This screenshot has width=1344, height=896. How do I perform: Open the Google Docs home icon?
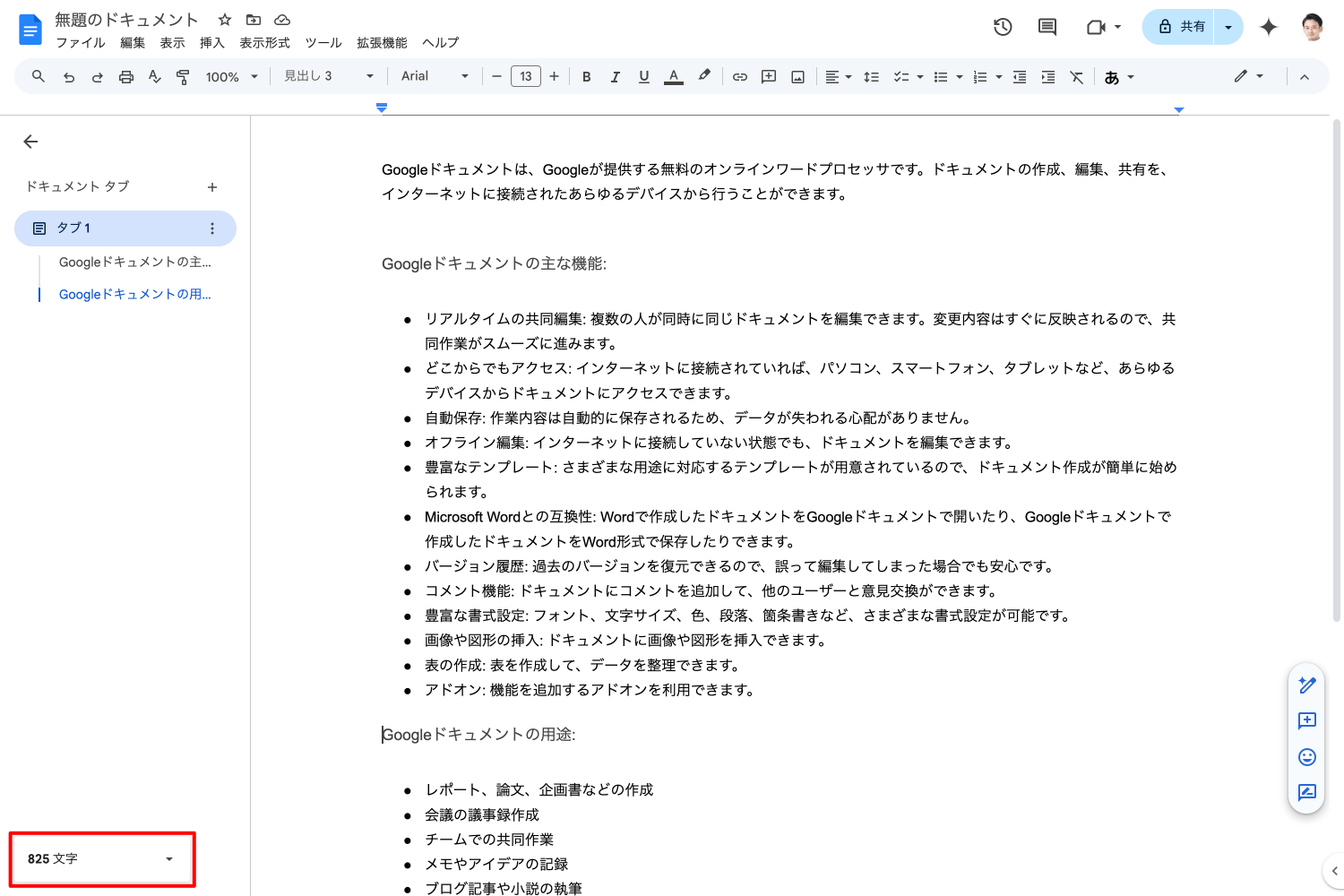pos(30,30)
